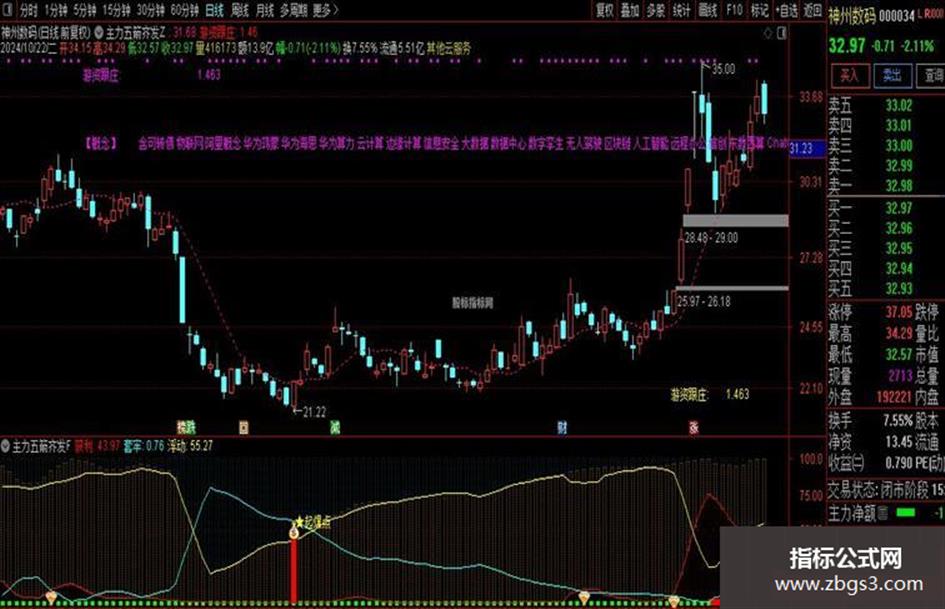Click the 撤跌 event marker on timeline

[x=186, y=428]
